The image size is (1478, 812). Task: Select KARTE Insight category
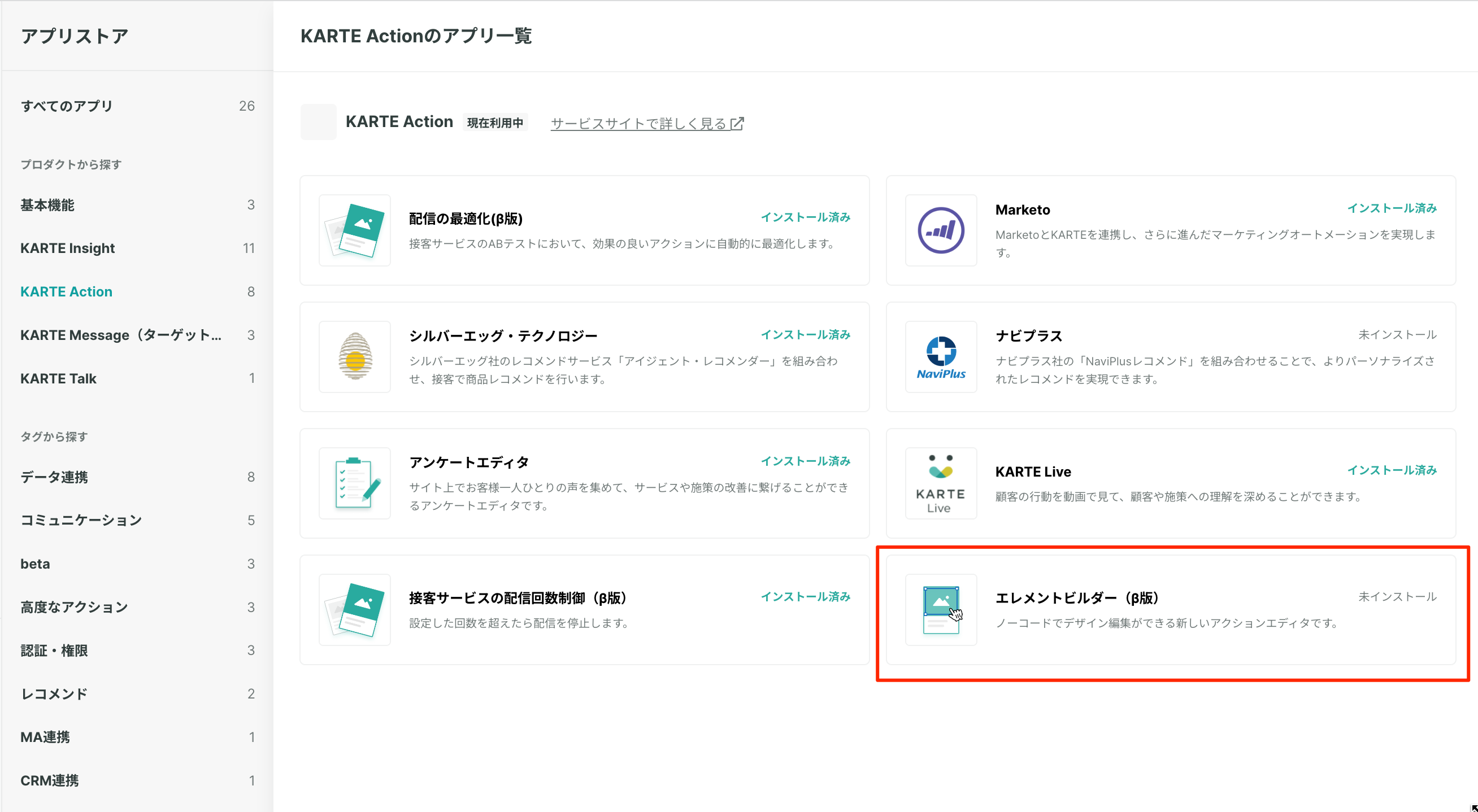click(68, 248)
